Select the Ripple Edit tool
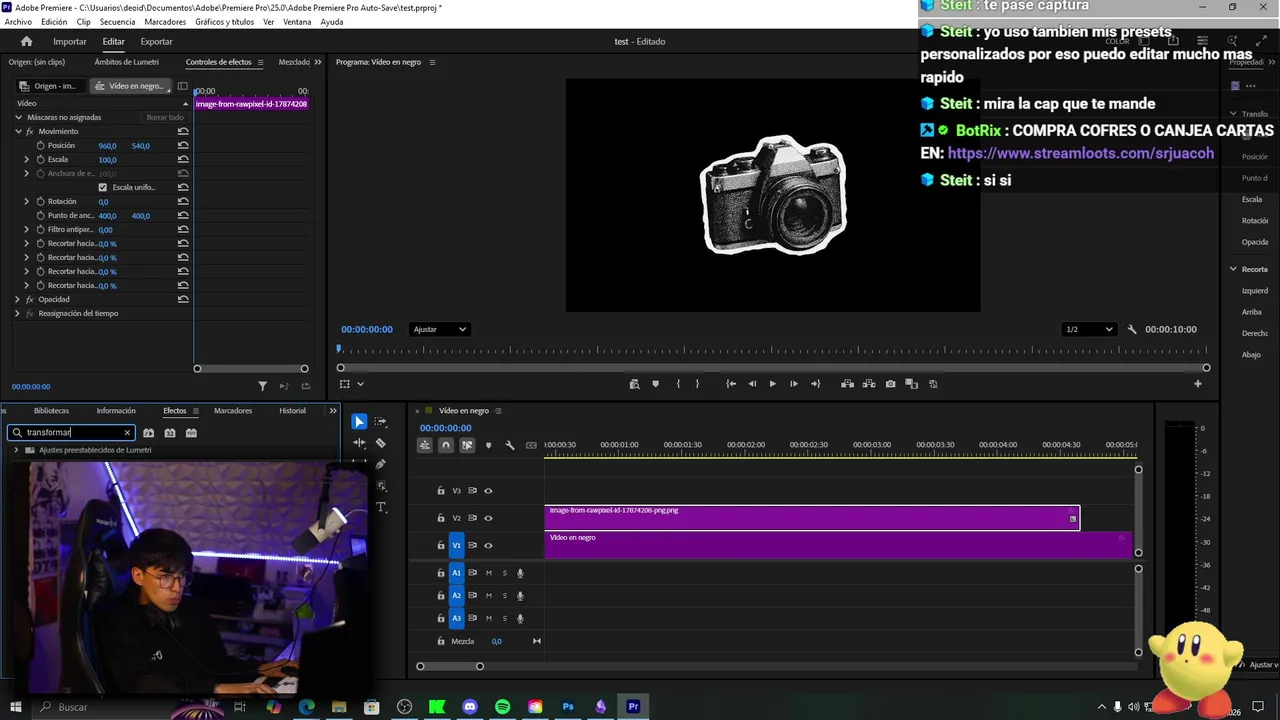 [359, 443]
